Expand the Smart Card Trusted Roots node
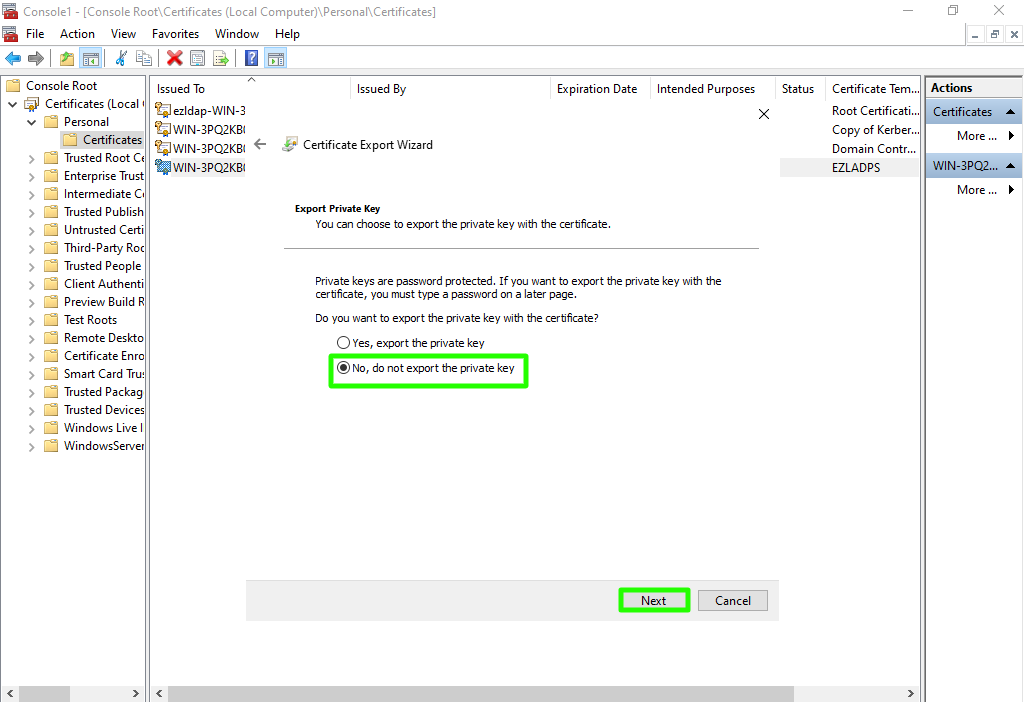Screen dimensions: 1024x702 (x=31, y=374)
